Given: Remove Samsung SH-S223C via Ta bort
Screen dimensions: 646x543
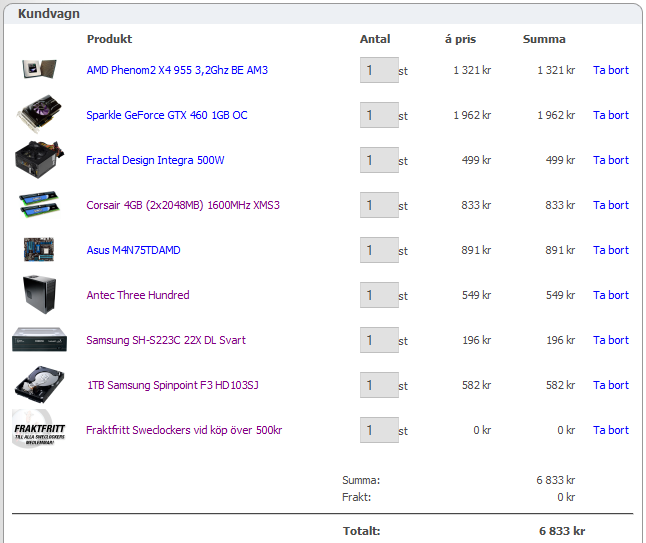Looking at the screenshot, I should click(611, 340).
